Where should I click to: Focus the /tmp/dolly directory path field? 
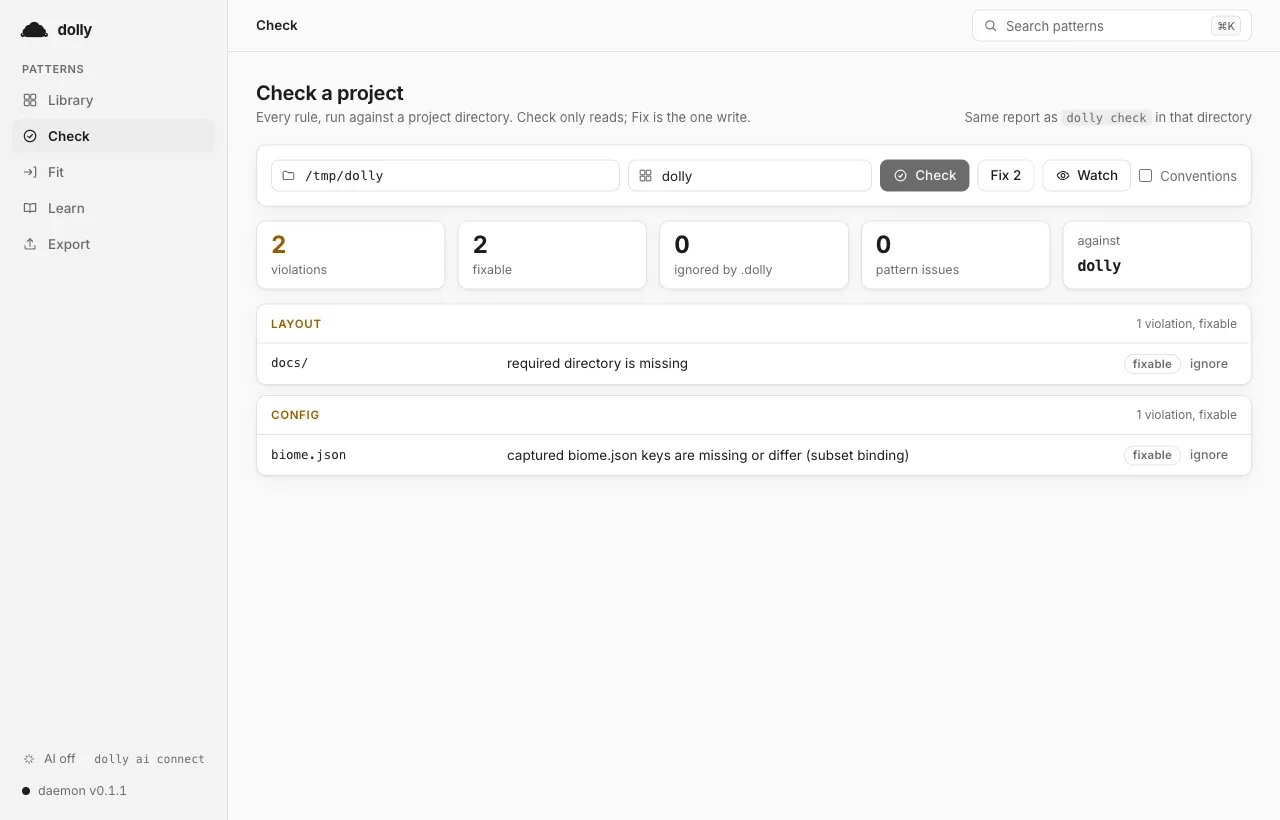(445, 175)
